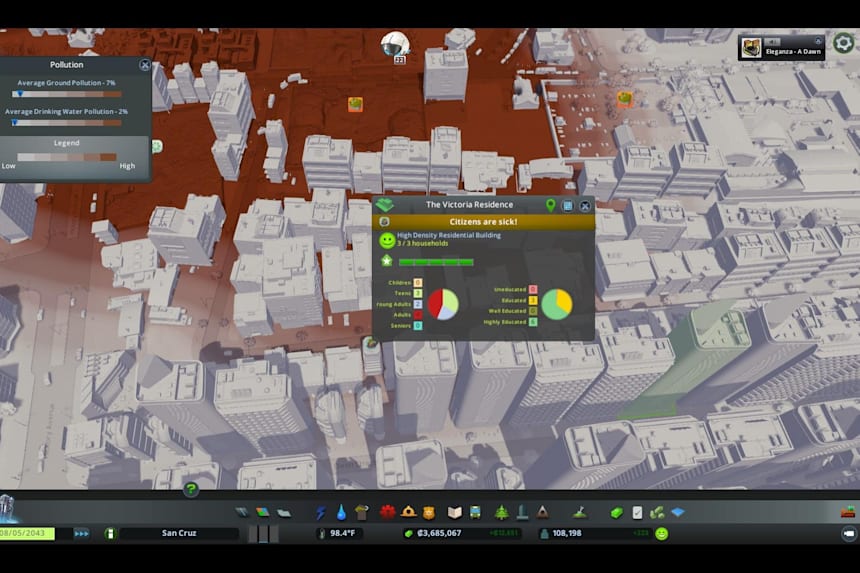Click the Adults red count swatch
860x573 pixels.
(418, 315)
